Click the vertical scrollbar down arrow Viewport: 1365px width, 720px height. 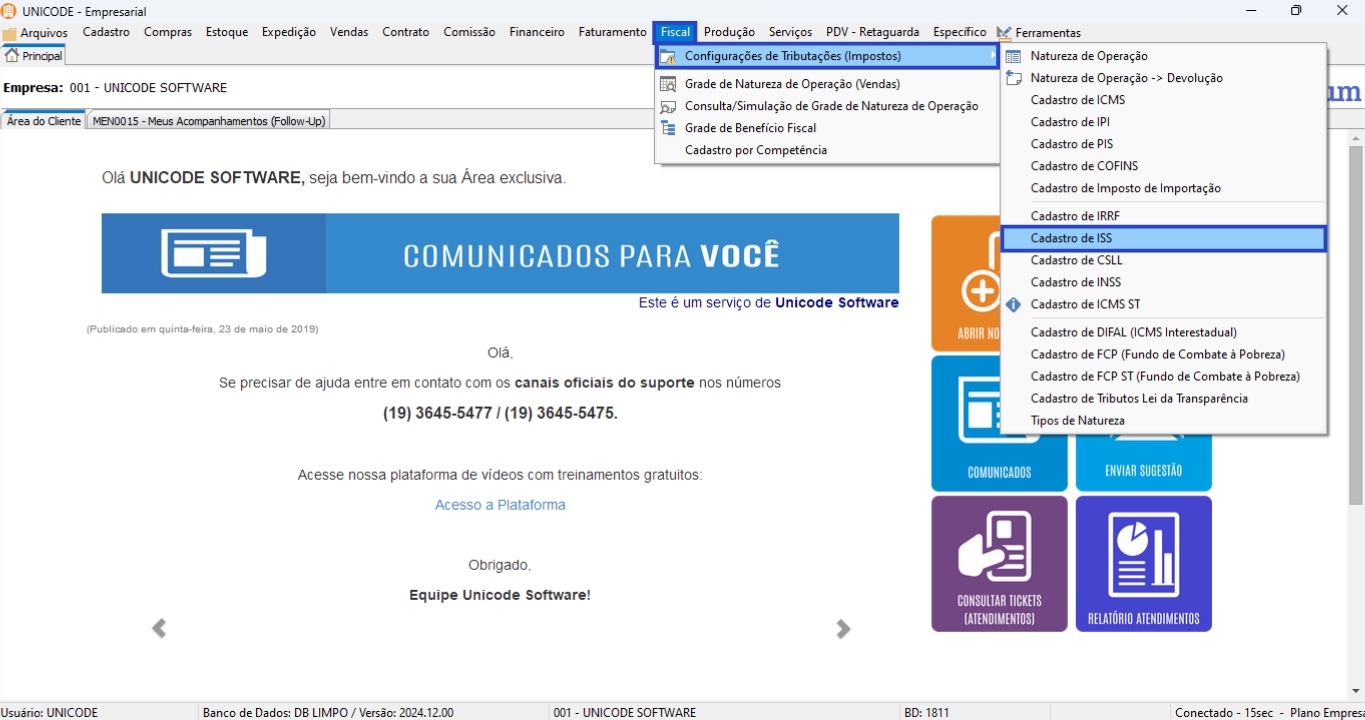click(1356, 691)
